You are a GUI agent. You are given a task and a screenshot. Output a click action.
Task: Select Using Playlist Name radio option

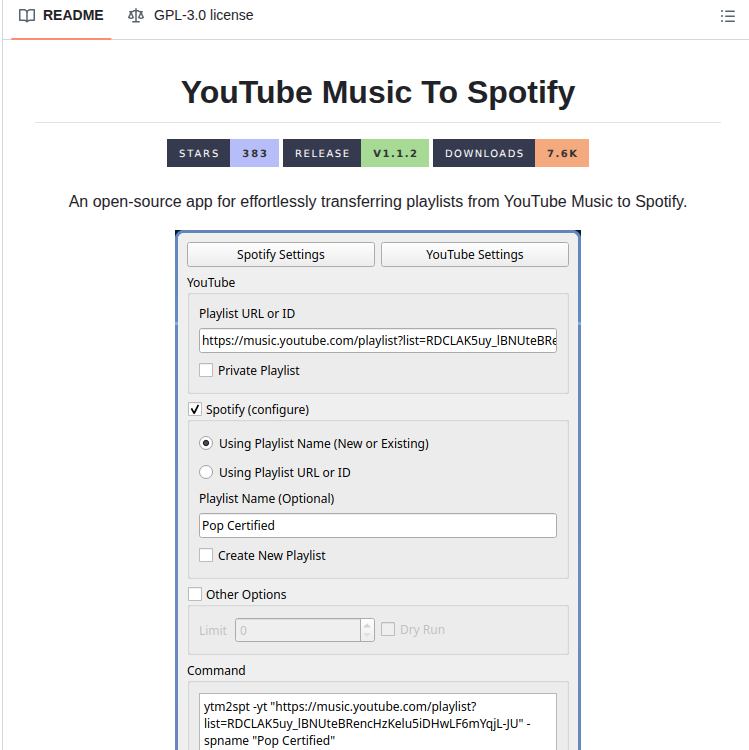(206, 443)
